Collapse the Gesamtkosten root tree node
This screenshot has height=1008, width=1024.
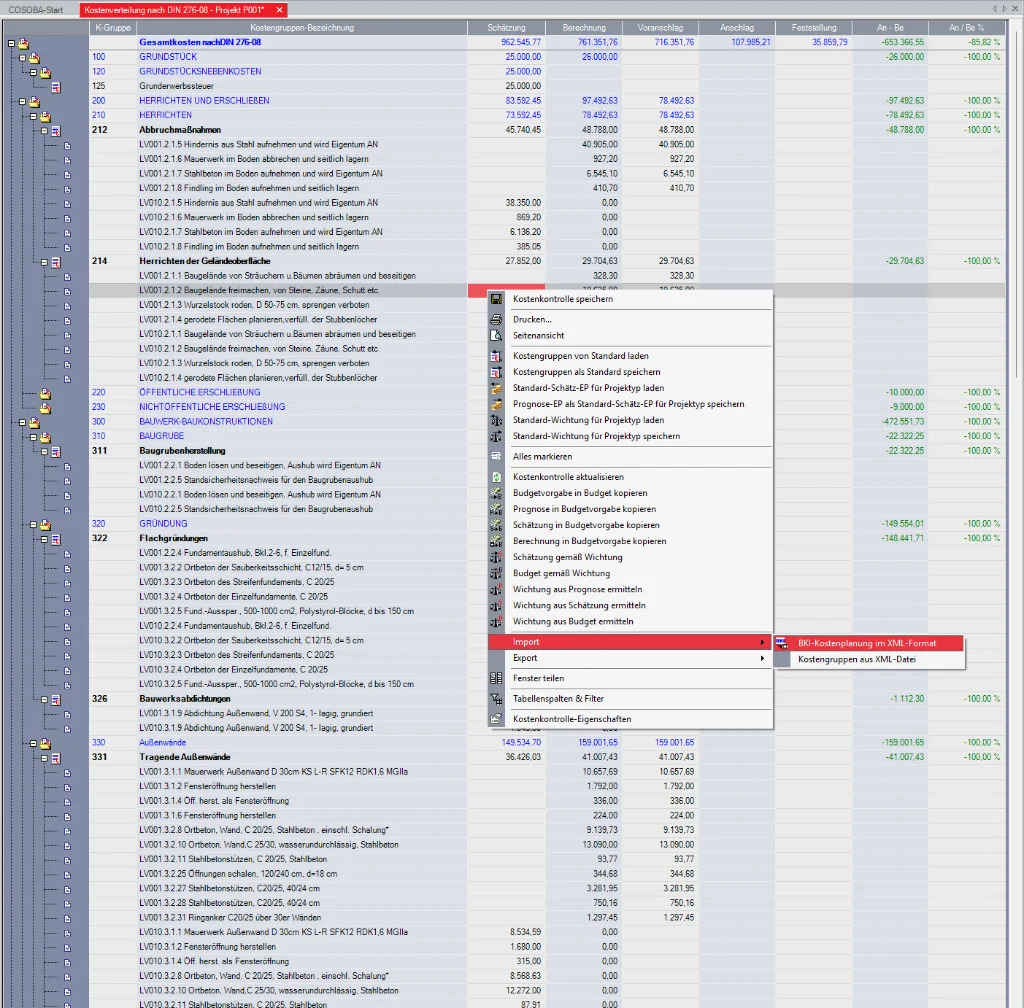11,44
